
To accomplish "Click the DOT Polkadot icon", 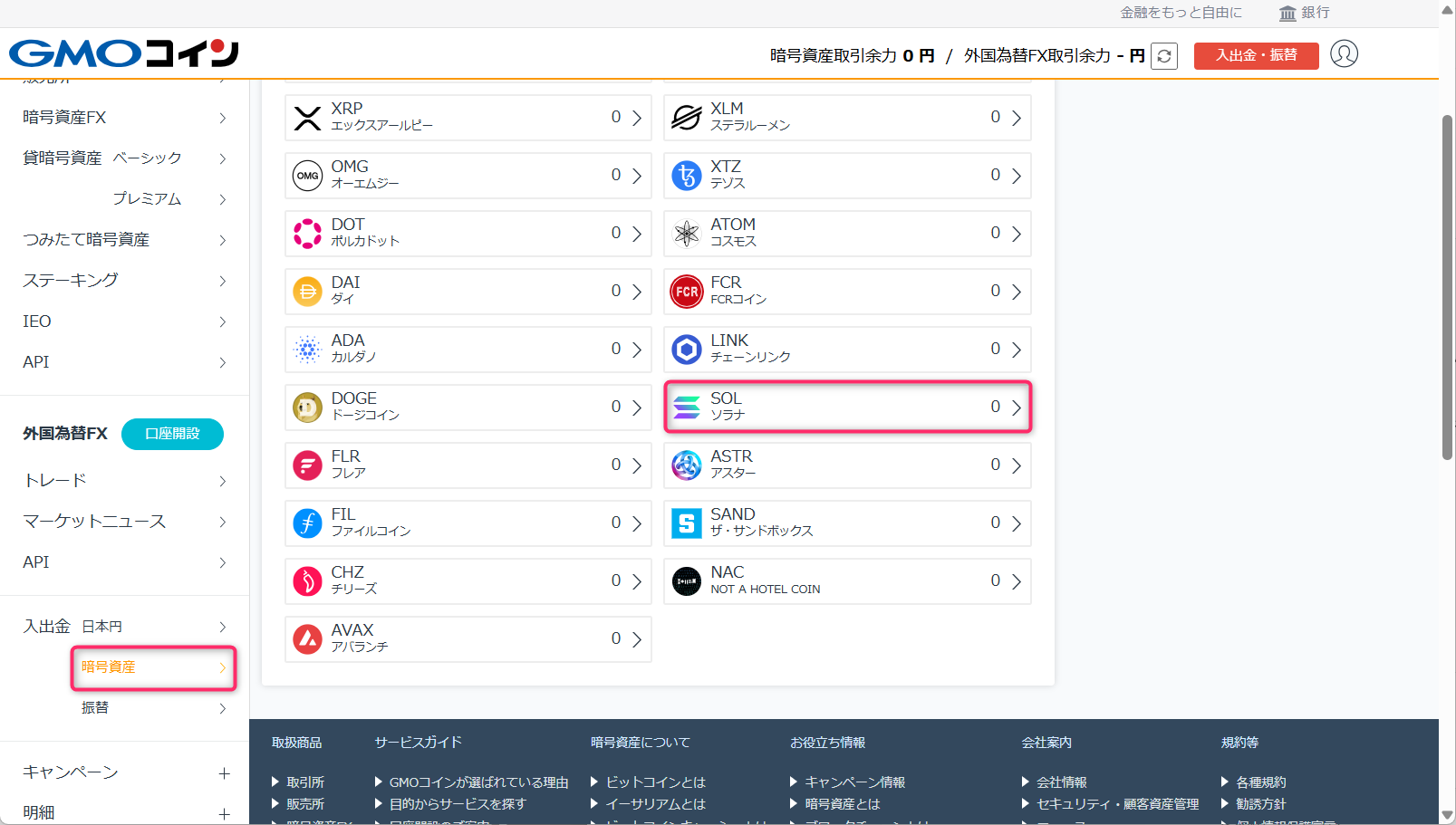I will pyautogui.click(x=307, y=233).
